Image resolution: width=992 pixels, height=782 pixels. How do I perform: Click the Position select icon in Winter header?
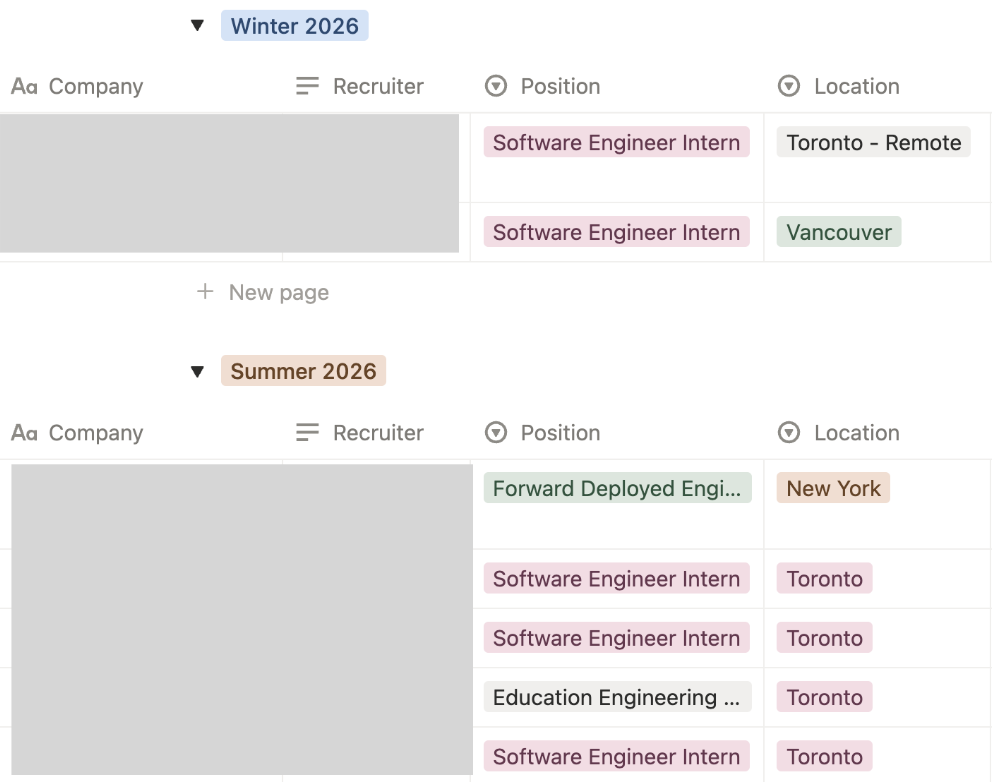coord(496,86)
